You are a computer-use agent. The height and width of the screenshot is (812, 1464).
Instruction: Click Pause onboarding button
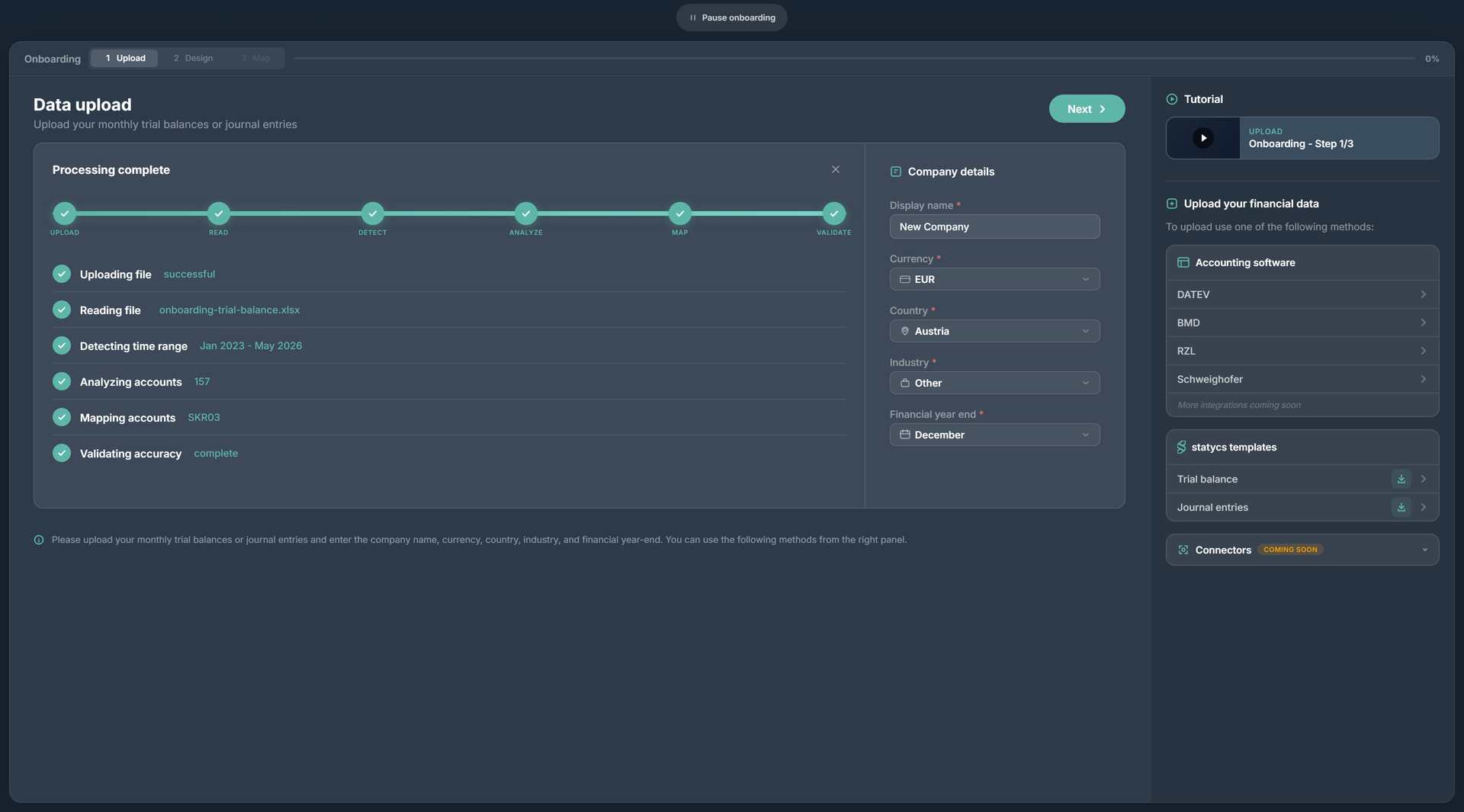(x=731, y=18)
